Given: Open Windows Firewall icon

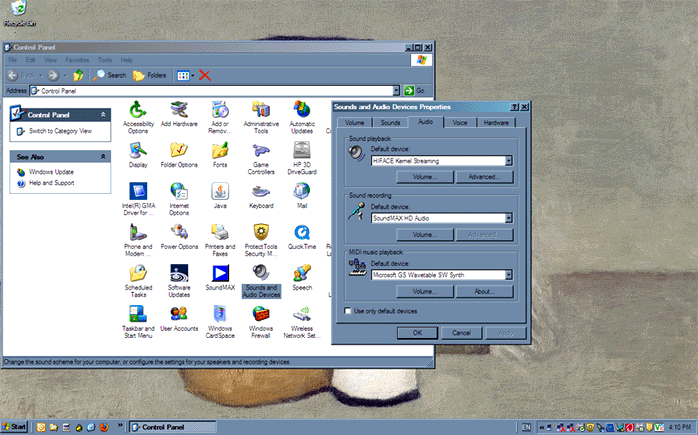Looking at the screenshot, I should coord(261,322).
